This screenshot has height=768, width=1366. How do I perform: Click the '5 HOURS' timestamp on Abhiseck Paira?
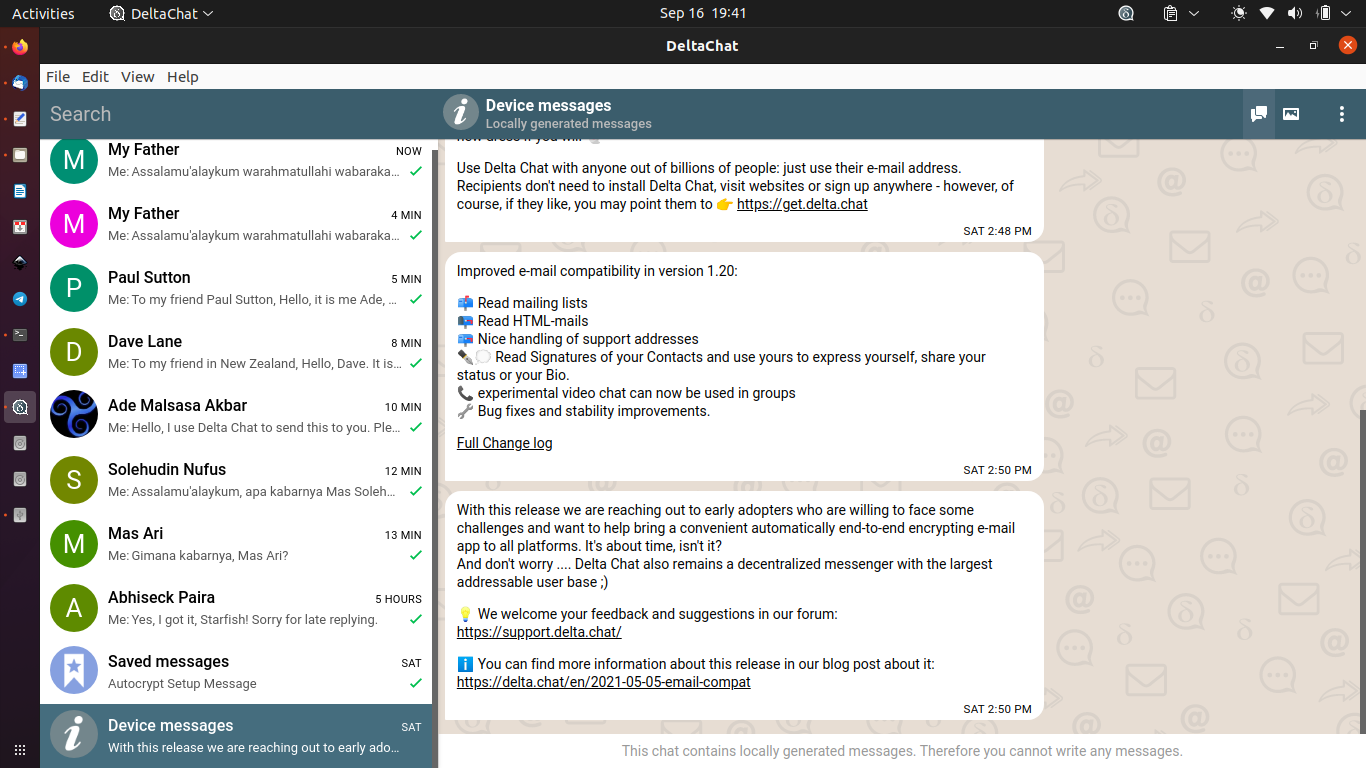click(398, 599)
